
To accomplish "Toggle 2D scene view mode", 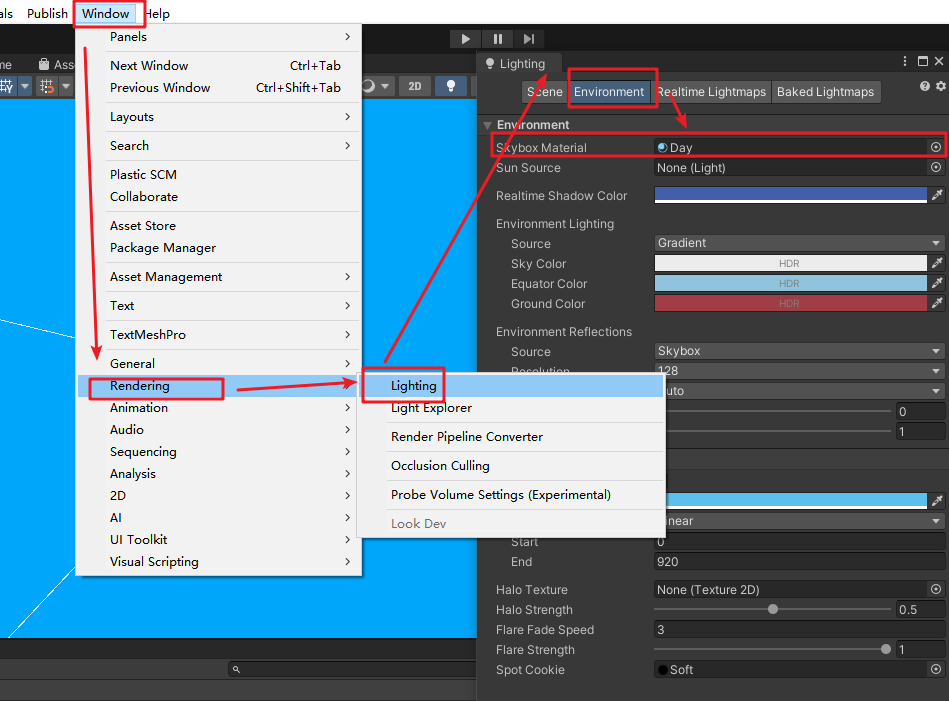I will click(415, 86).
